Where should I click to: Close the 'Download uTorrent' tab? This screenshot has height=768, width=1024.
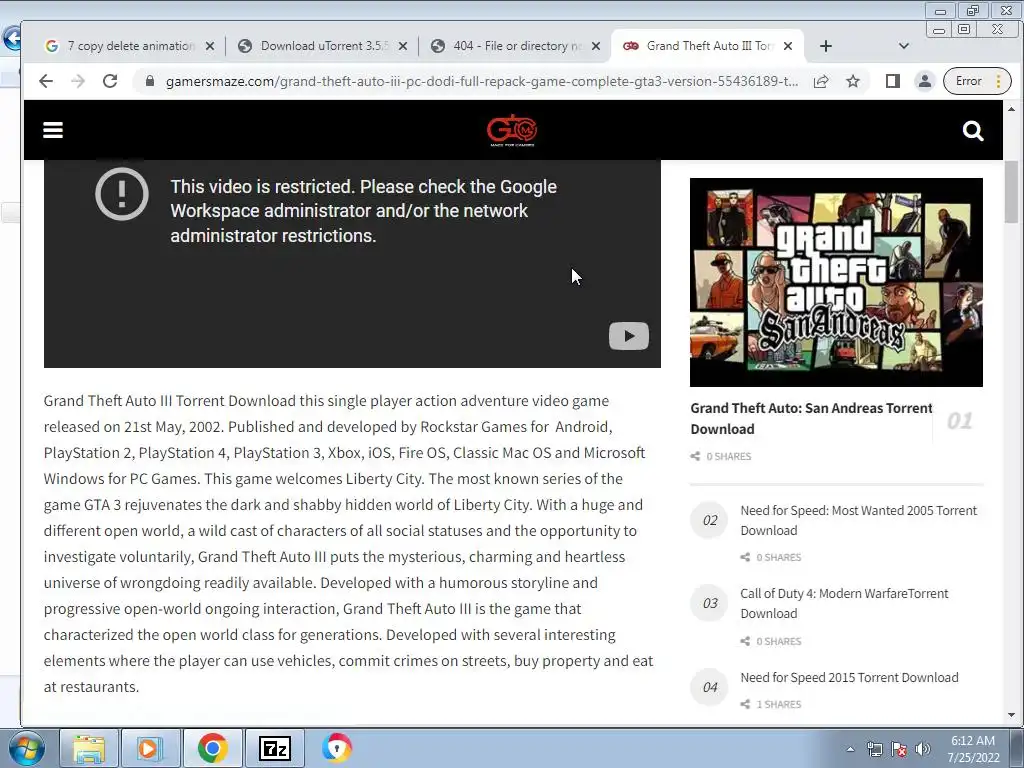tap(403, 46)
